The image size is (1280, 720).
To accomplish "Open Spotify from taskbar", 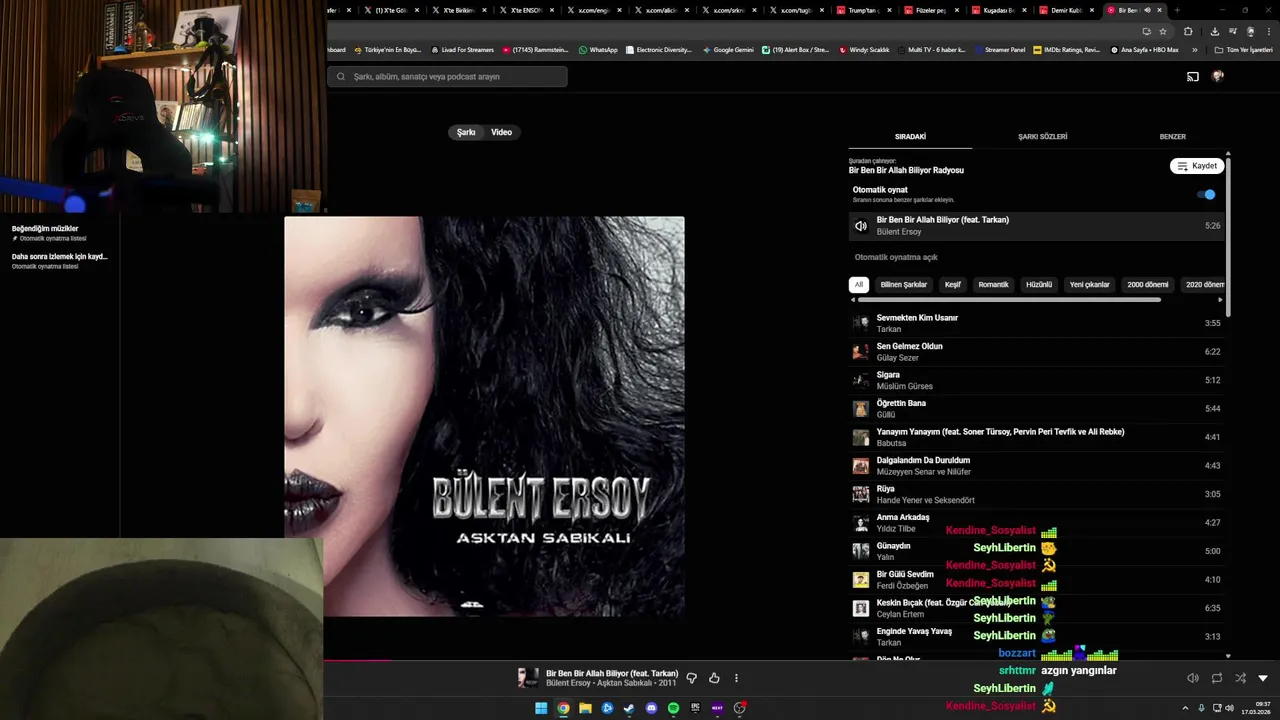I will 673,708.
